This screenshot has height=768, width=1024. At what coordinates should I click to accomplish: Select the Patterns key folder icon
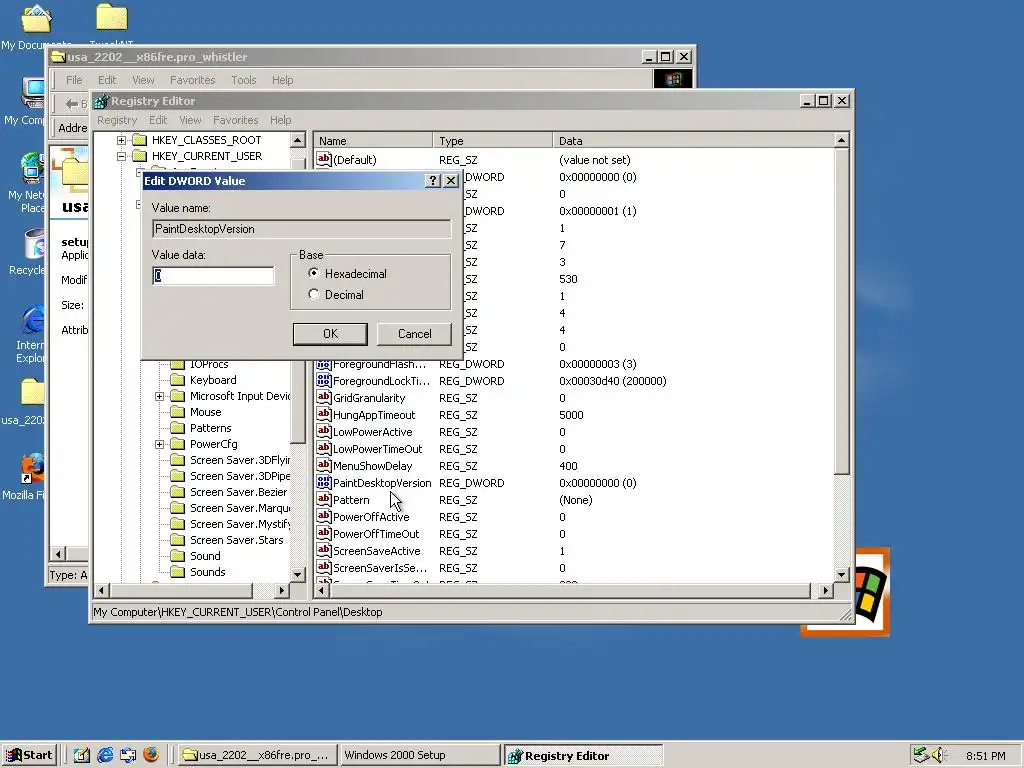[178, 428]
